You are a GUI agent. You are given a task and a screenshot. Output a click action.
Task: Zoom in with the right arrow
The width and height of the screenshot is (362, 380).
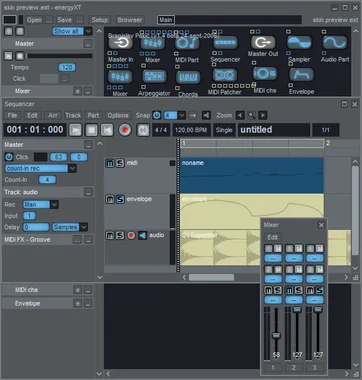(263, 115)
